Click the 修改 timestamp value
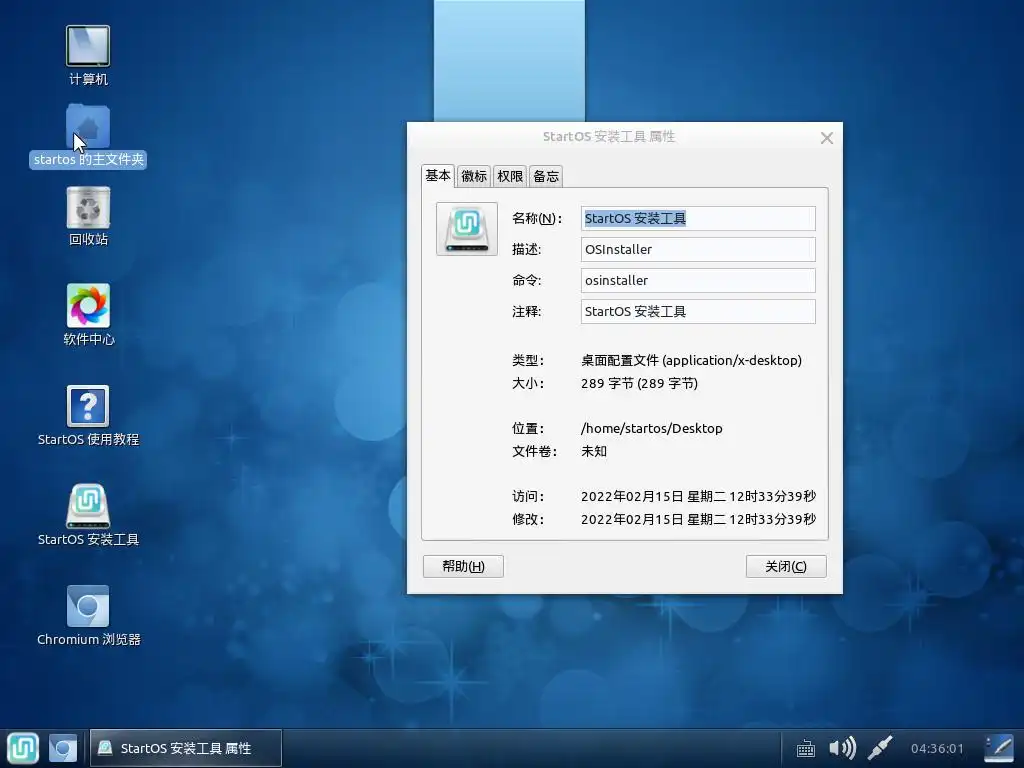Image resolution: width=1024 pixels, height=768 pixels. [698, 519]
